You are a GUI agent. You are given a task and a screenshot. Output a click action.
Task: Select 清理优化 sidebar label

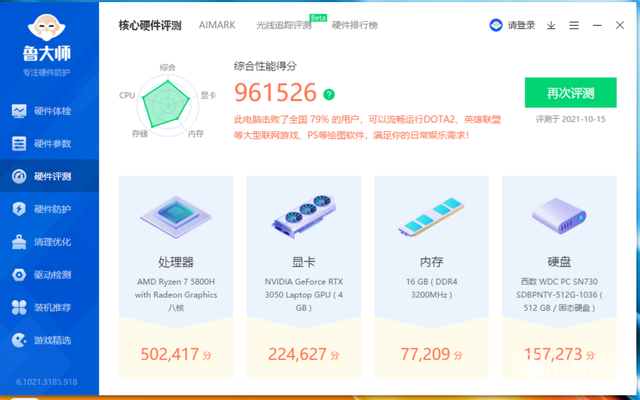pyautogui.click(x=52, y=242)
